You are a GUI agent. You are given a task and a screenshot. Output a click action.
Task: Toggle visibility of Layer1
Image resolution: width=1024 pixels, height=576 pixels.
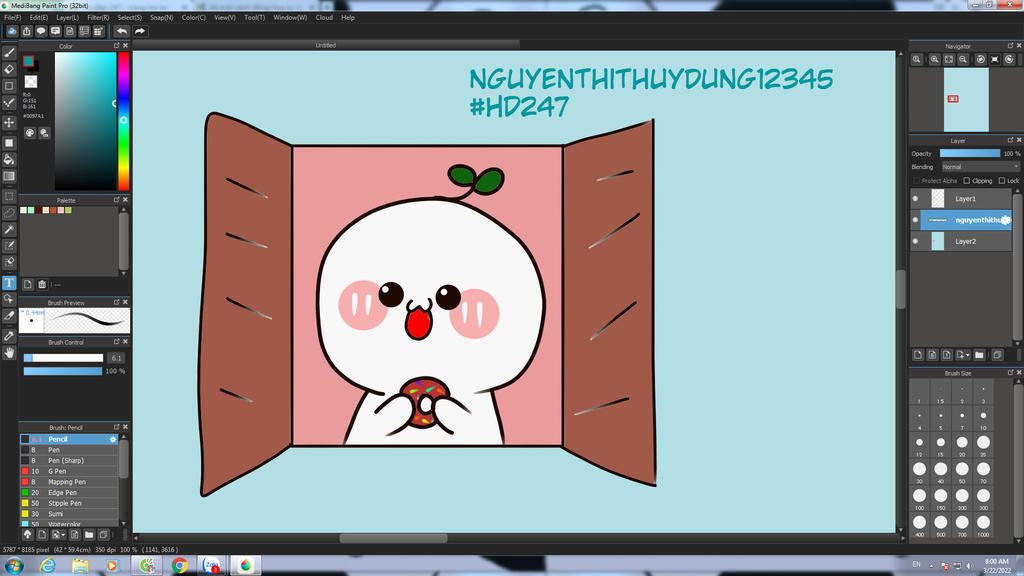click(x=915, y=199)
